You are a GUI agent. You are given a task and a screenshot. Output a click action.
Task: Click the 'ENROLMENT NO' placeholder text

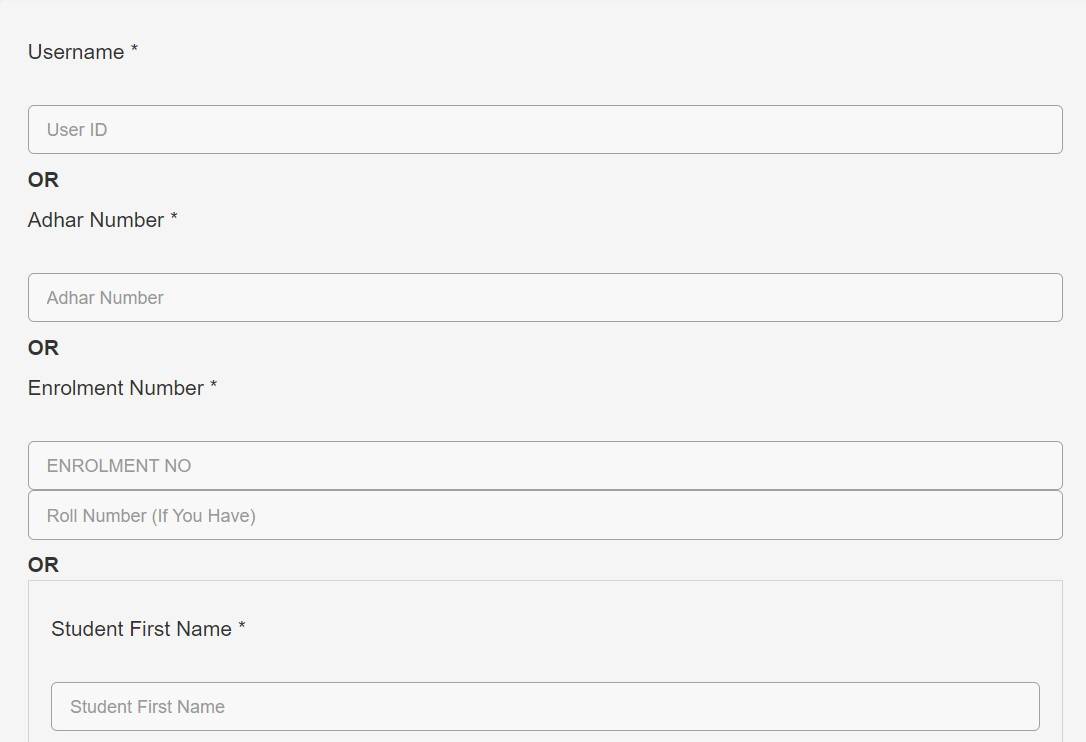tap(119, 466)
